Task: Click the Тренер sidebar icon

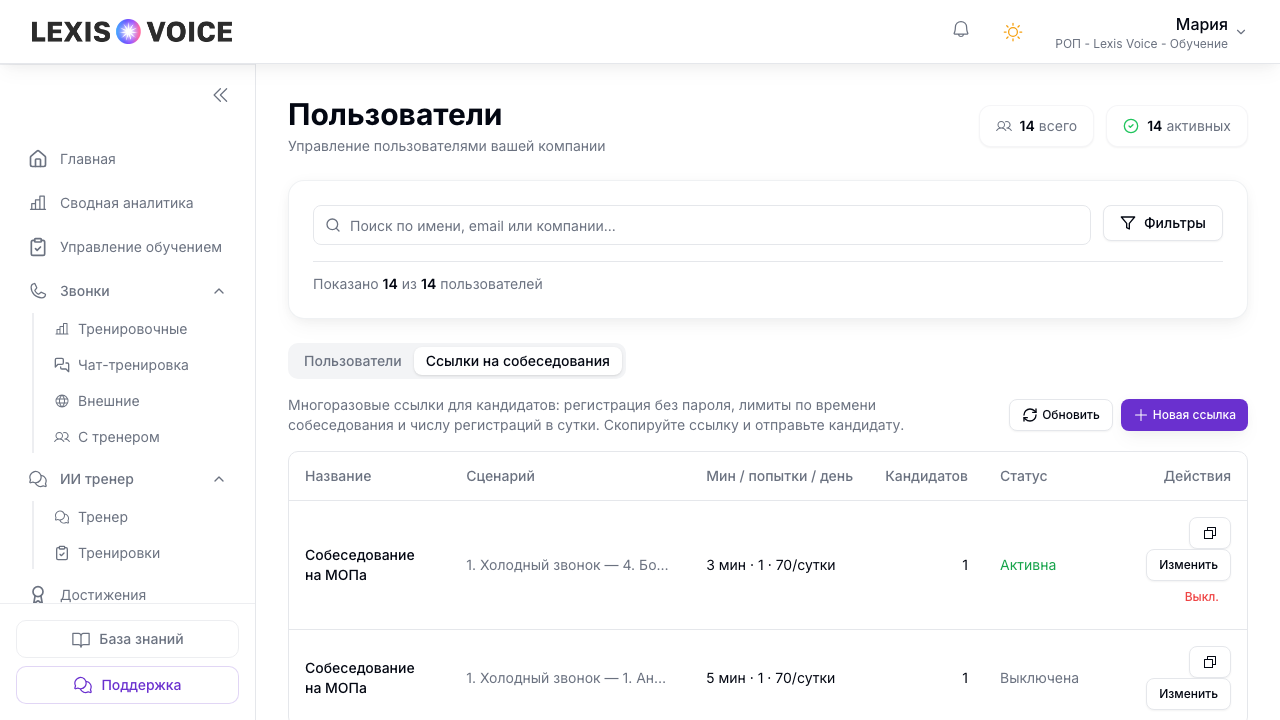Action: [x=62, y=517]
